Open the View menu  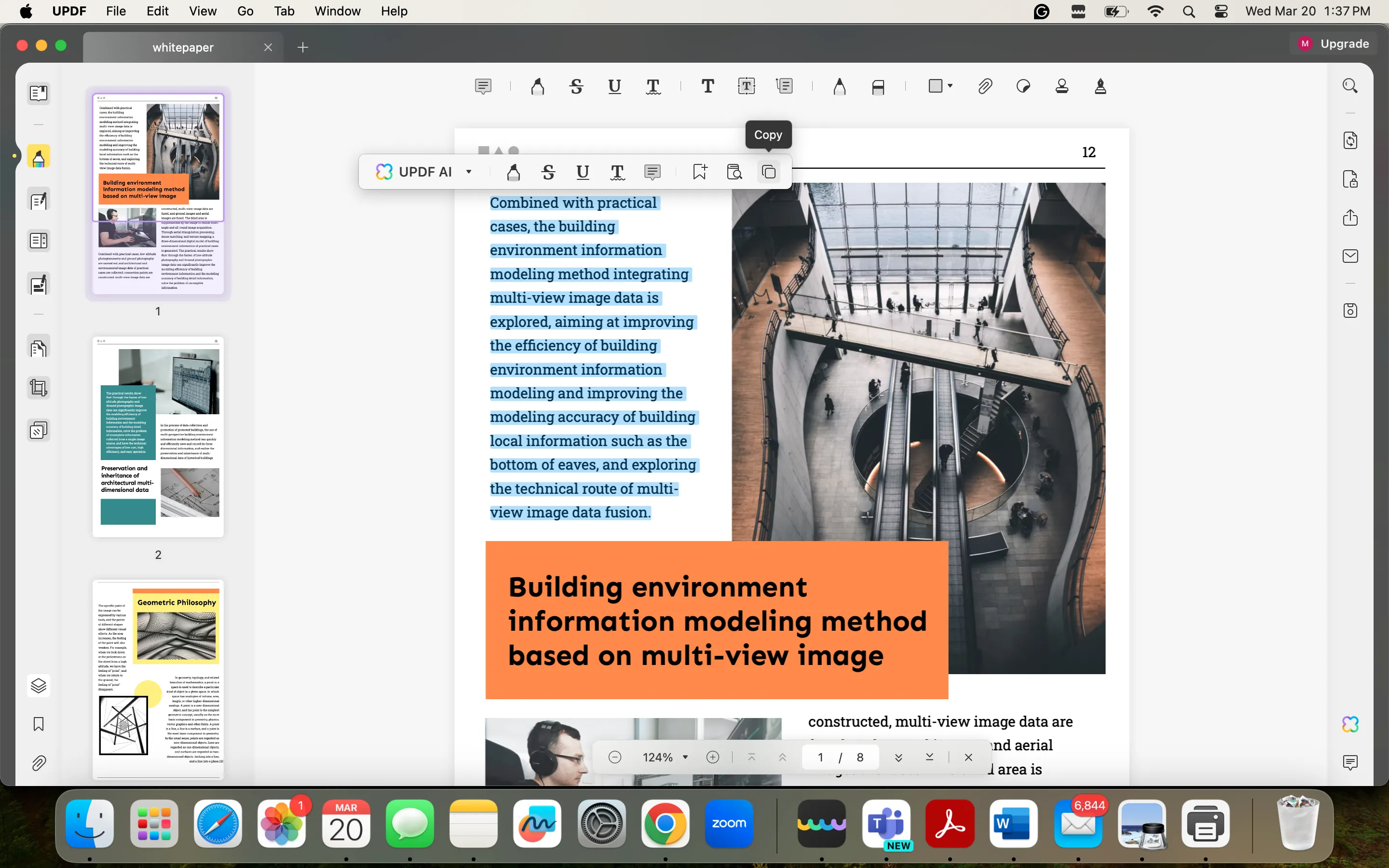[x=203, y=11]
